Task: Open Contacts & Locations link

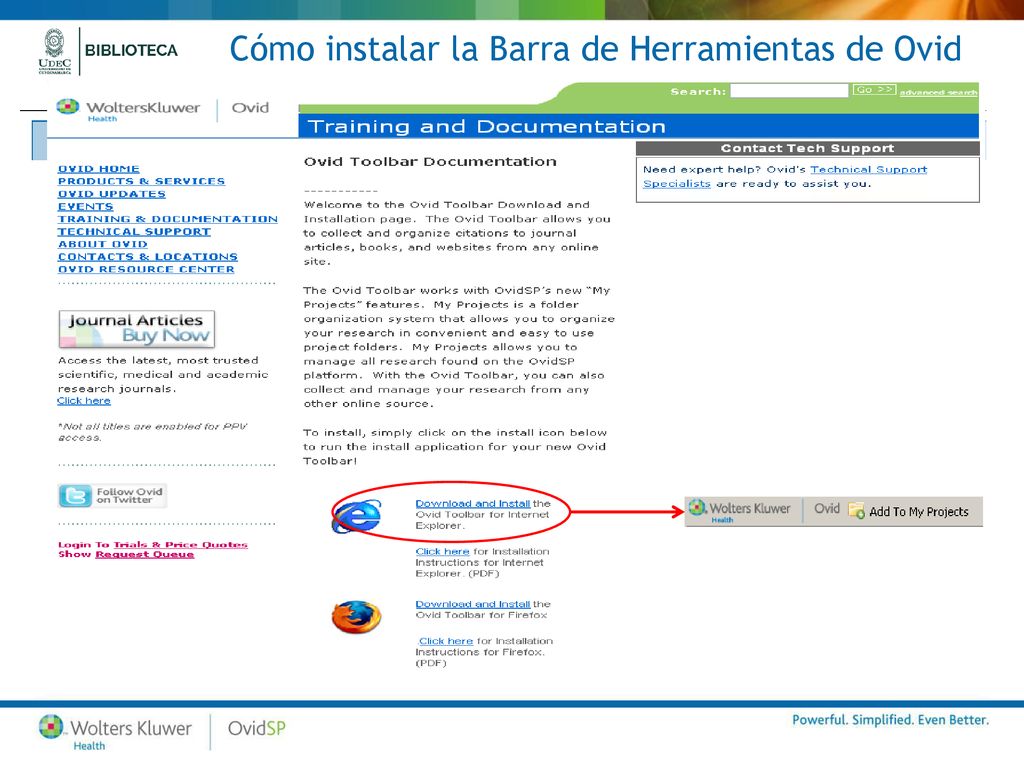Action: click(x=148, y=257)
